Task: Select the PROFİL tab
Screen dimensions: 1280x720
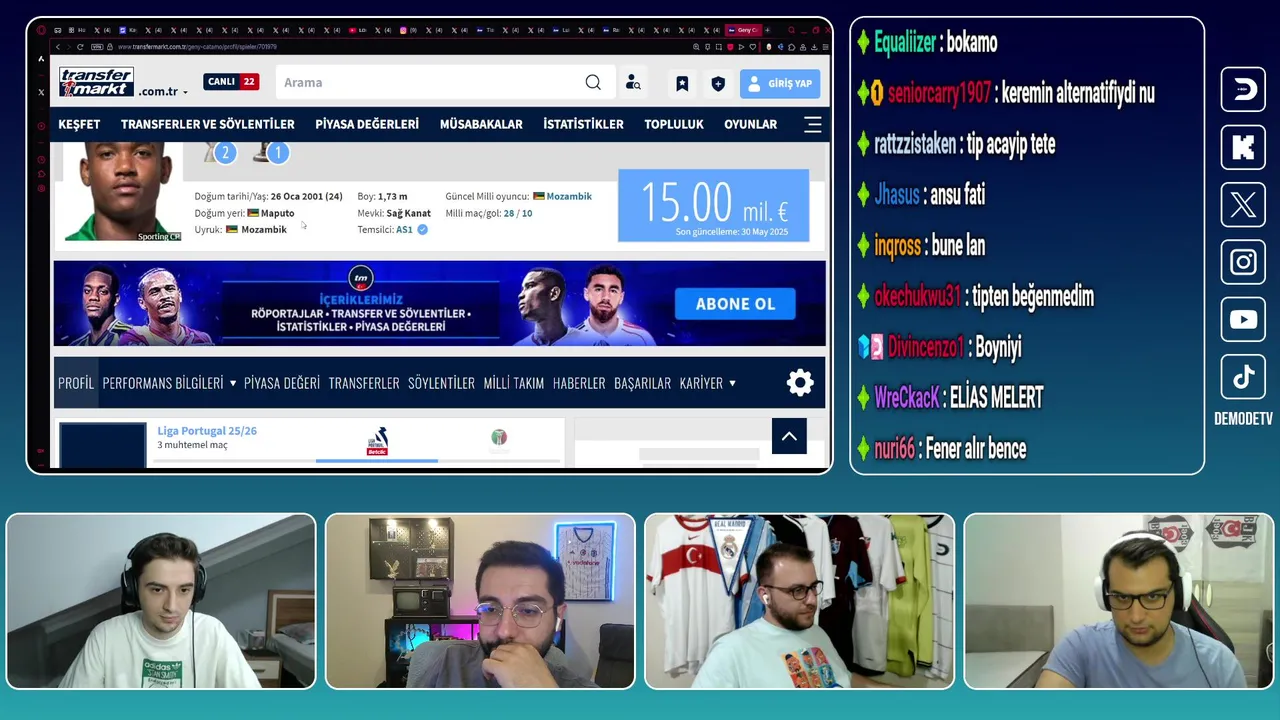Action: coord(75,383)
